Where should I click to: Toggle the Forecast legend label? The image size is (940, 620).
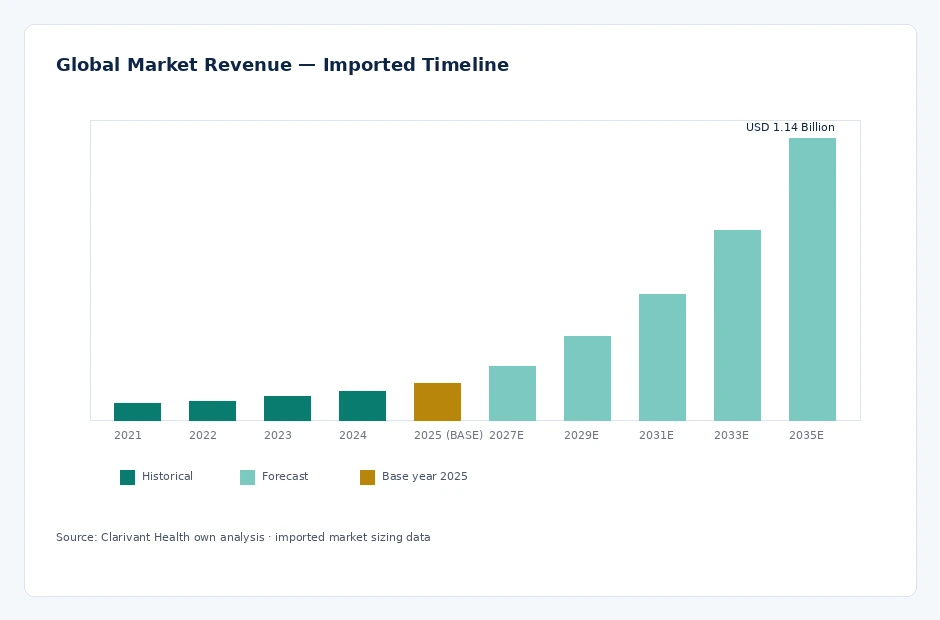[x=285, y=477]
